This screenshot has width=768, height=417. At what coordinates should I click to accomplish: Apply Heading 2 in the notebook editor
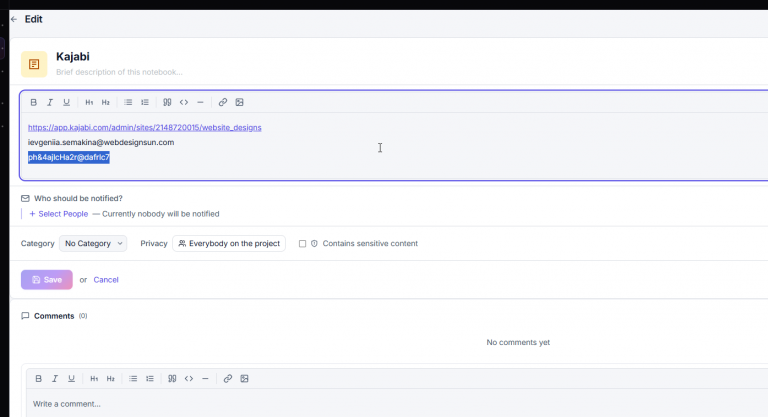pyautogui.click(x=106, y=102)
